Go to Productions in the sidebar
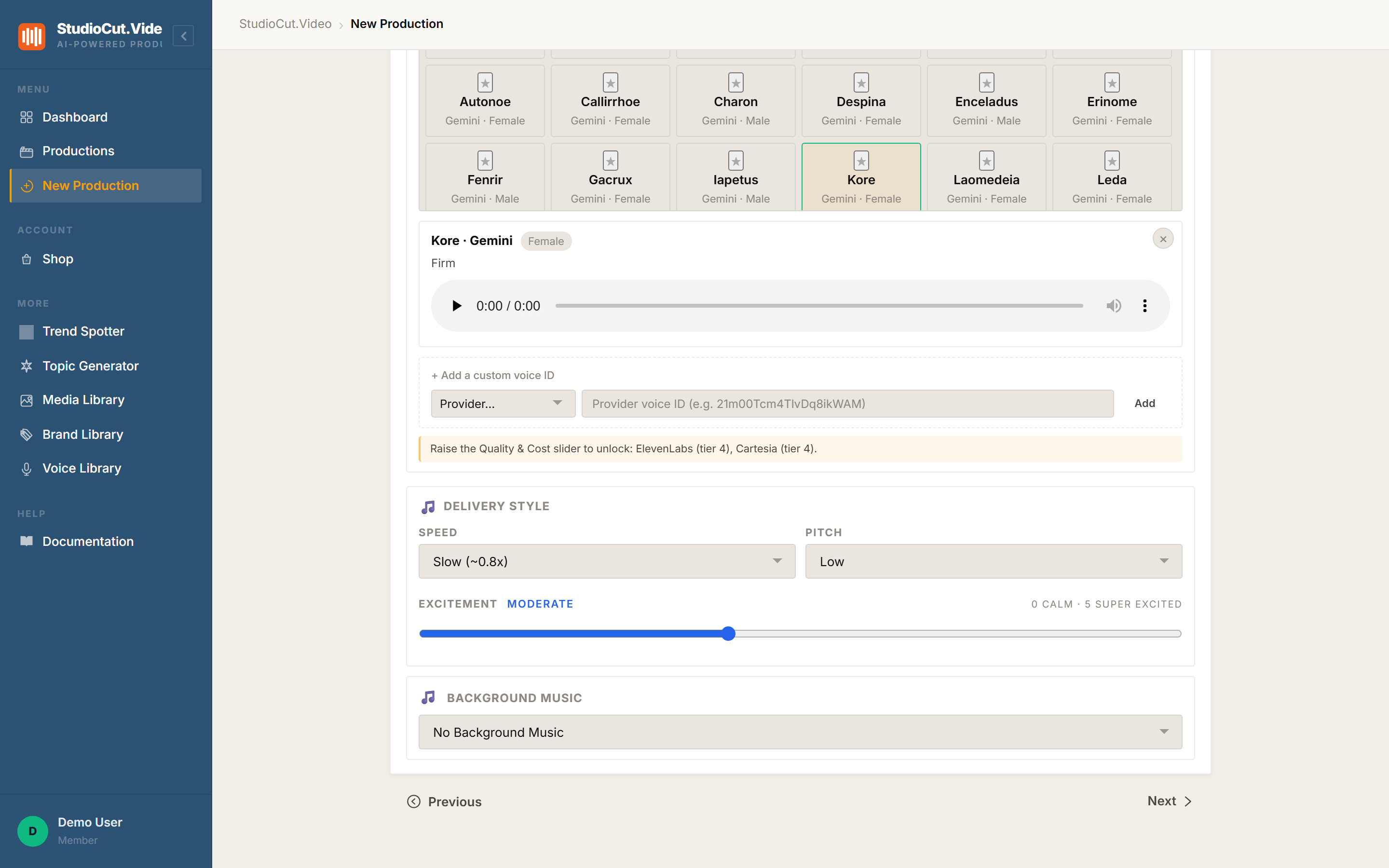This screenshot has height=868, width=1389. [x=106, y=151]
